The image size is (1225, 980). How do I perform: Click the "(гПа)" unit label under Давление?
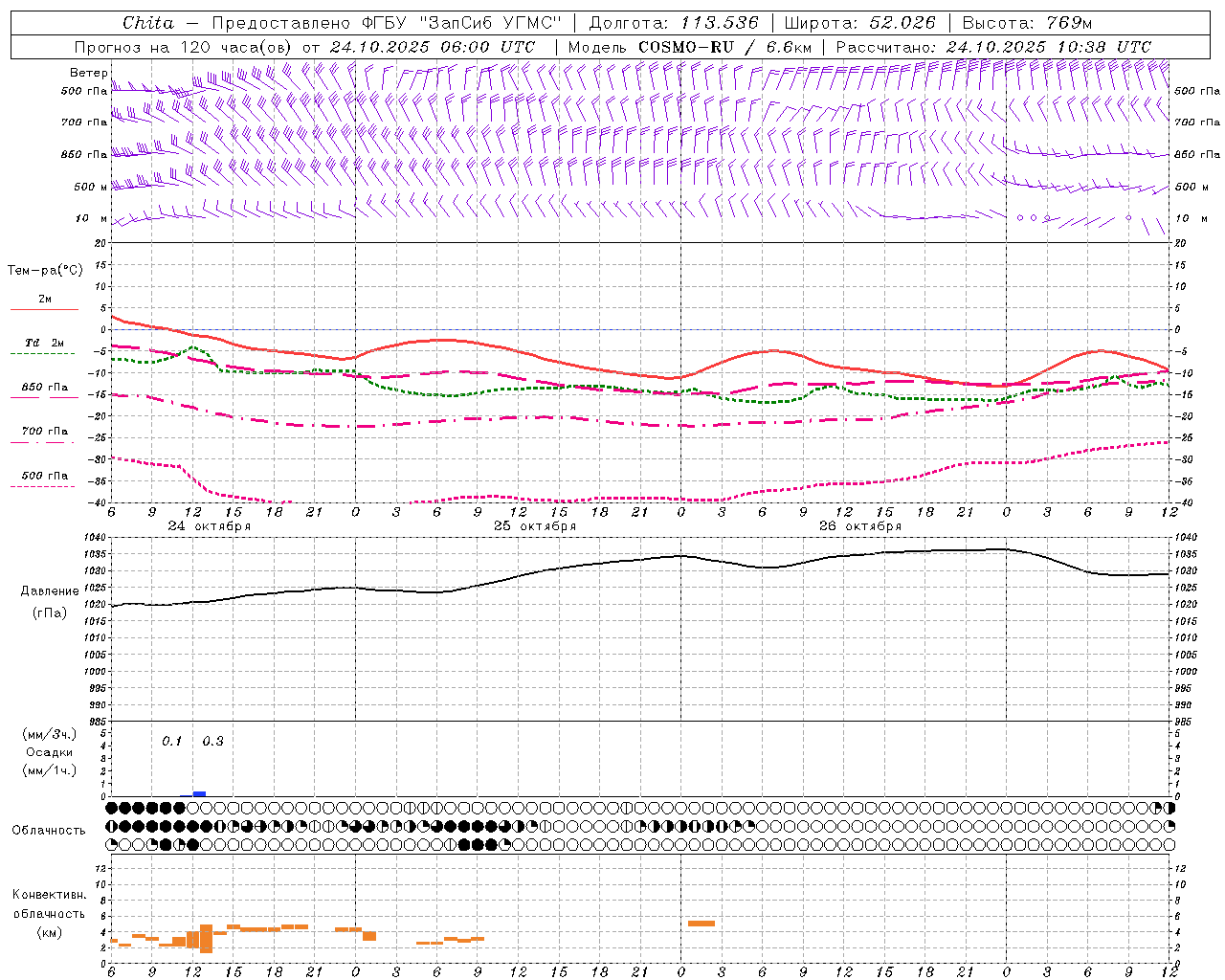pyautogui.click(x=50, y=612)
